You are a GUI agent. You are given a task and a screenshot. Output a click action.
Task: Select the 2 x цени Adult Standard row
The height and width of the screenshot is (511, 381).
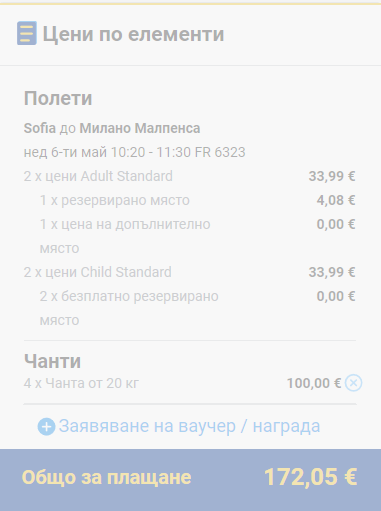[190, 176]
